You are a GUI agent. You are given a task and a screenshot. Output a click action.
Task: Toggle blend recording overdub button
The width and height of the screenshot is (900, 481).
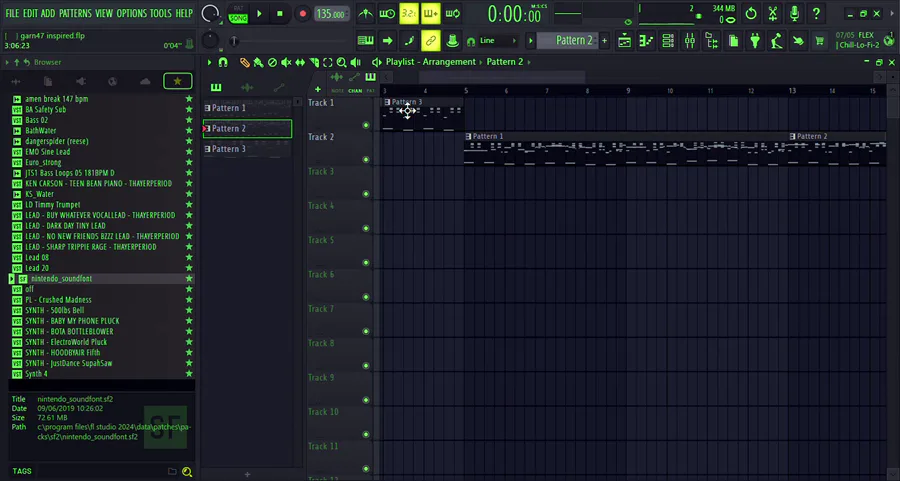pos(430,14)
